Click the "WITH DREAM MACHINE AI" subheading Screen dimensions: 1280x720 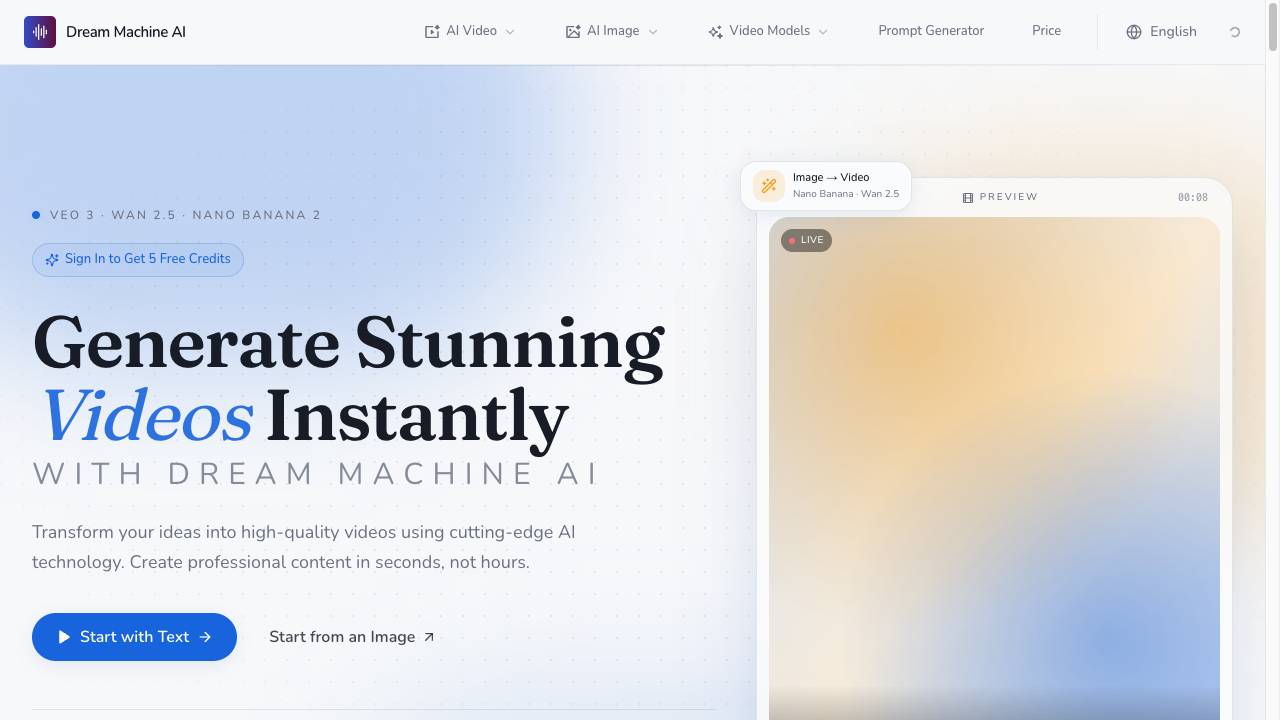tap(315, 474)
